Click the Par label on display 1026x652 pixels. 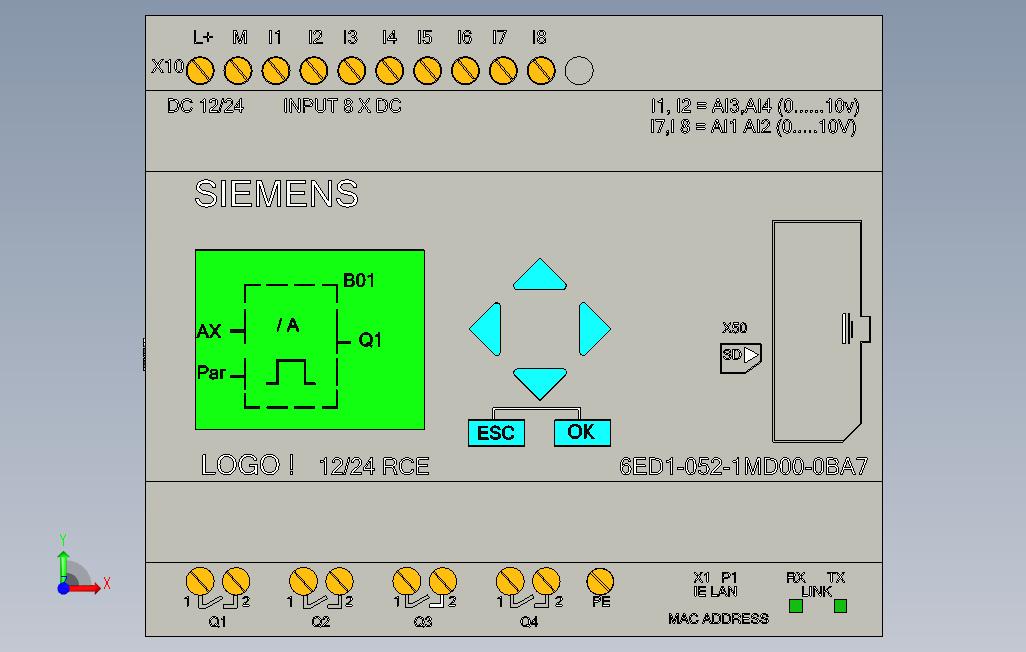tap(211, 372)
